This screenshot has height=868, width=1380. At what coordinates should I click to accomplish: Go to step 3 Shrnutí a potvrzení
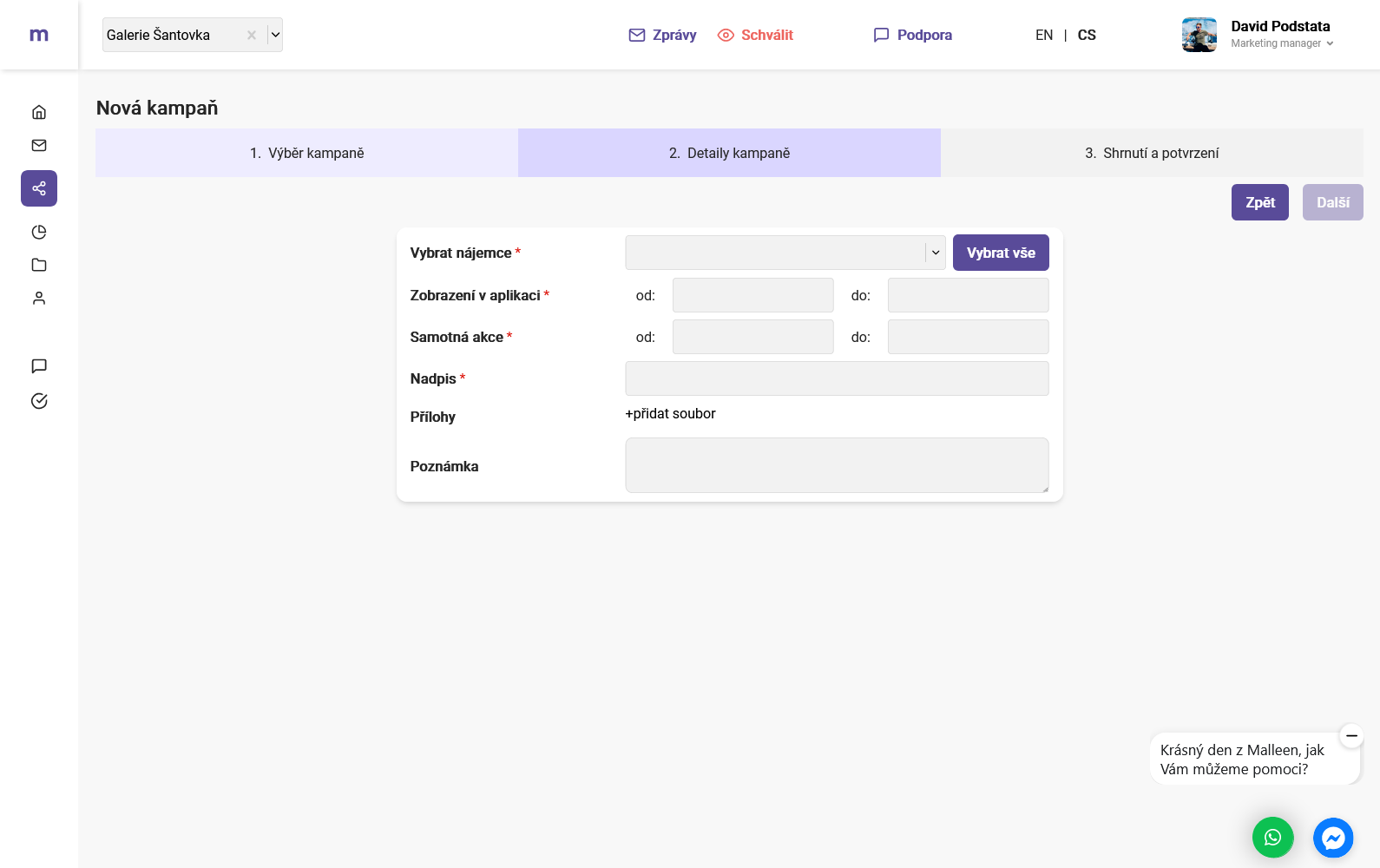point(1151,153)
